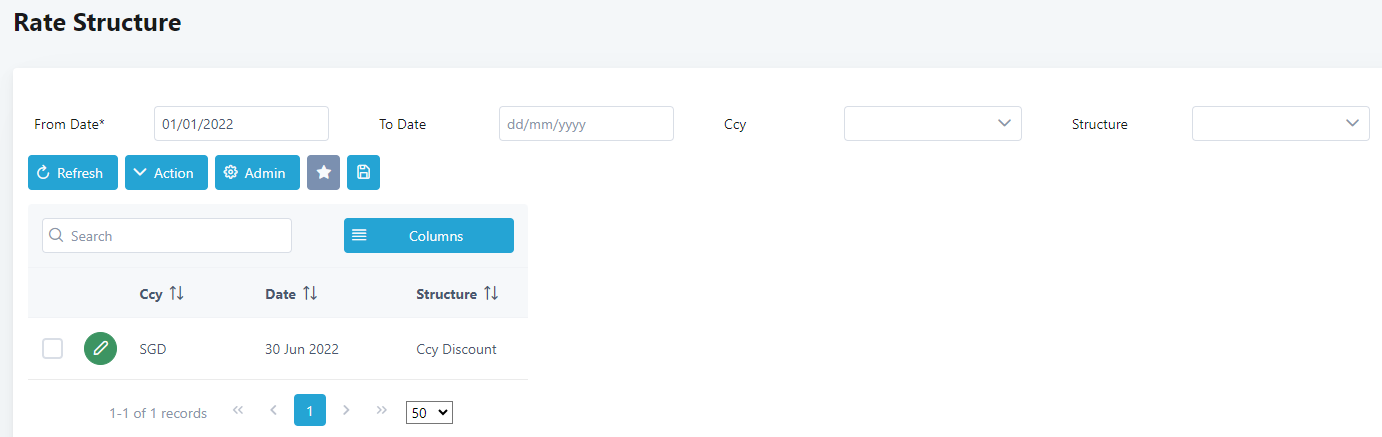
Task: Jump to last page arrow
Action: (381, 410)
